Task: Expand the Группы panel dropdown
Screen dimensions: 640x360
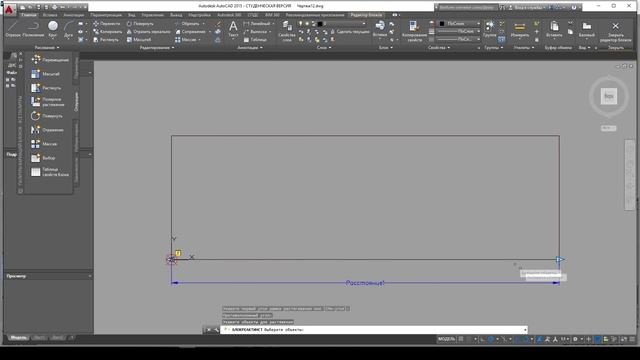Action: click(493, 48)
